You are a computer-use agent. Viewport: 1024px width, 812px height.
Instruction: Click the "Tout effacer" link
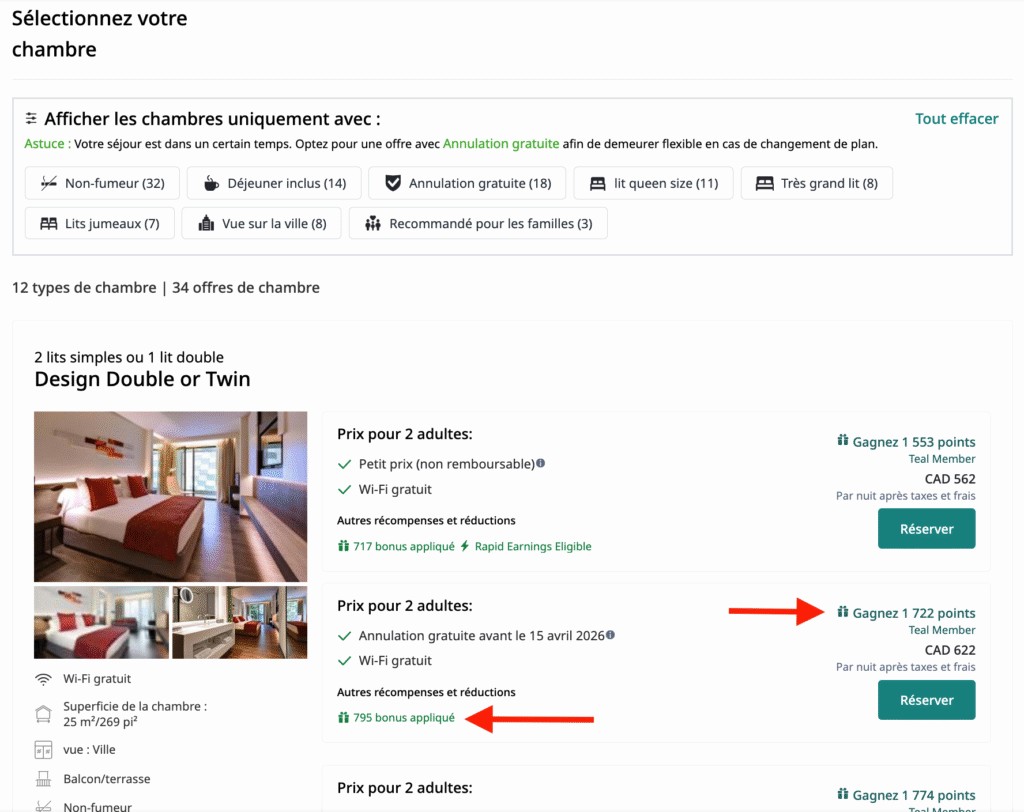pos(956,118)
